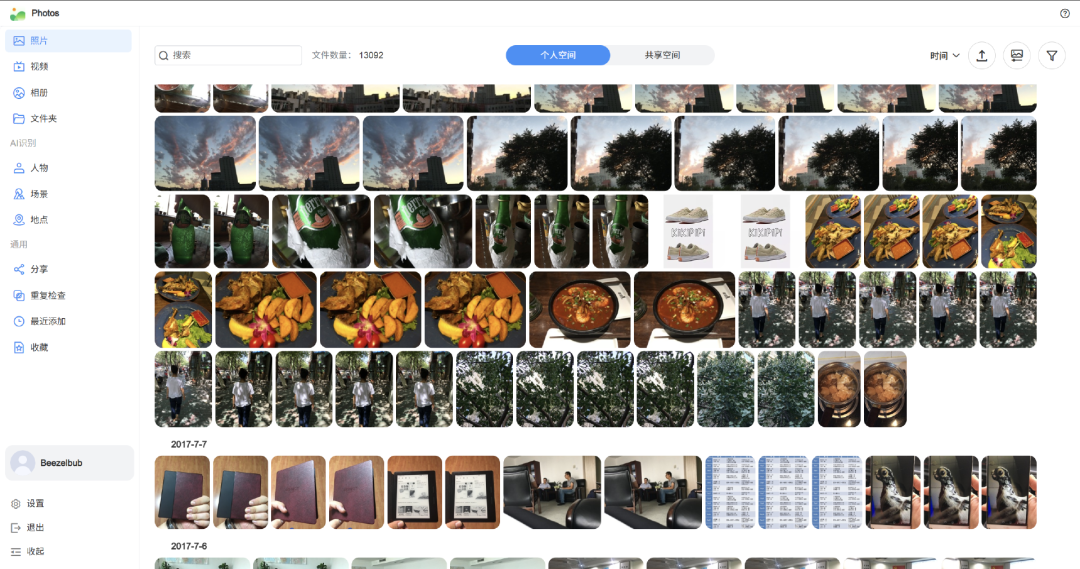
Task: Open last dog phone screen photo
Action: [x=1008, y=493]
